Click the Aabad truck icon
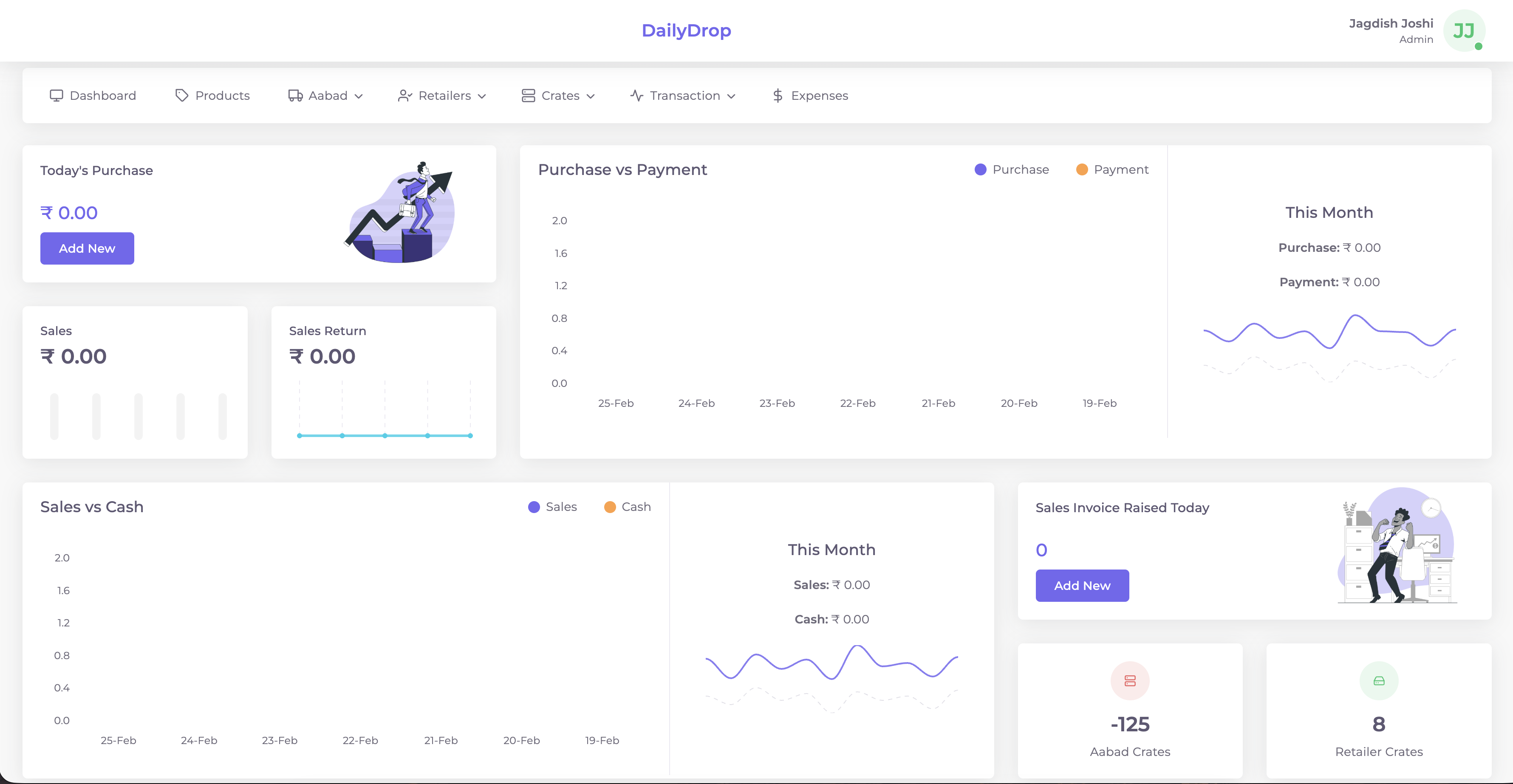Viewport: 1513px width, 784px height. coord(295,96)
